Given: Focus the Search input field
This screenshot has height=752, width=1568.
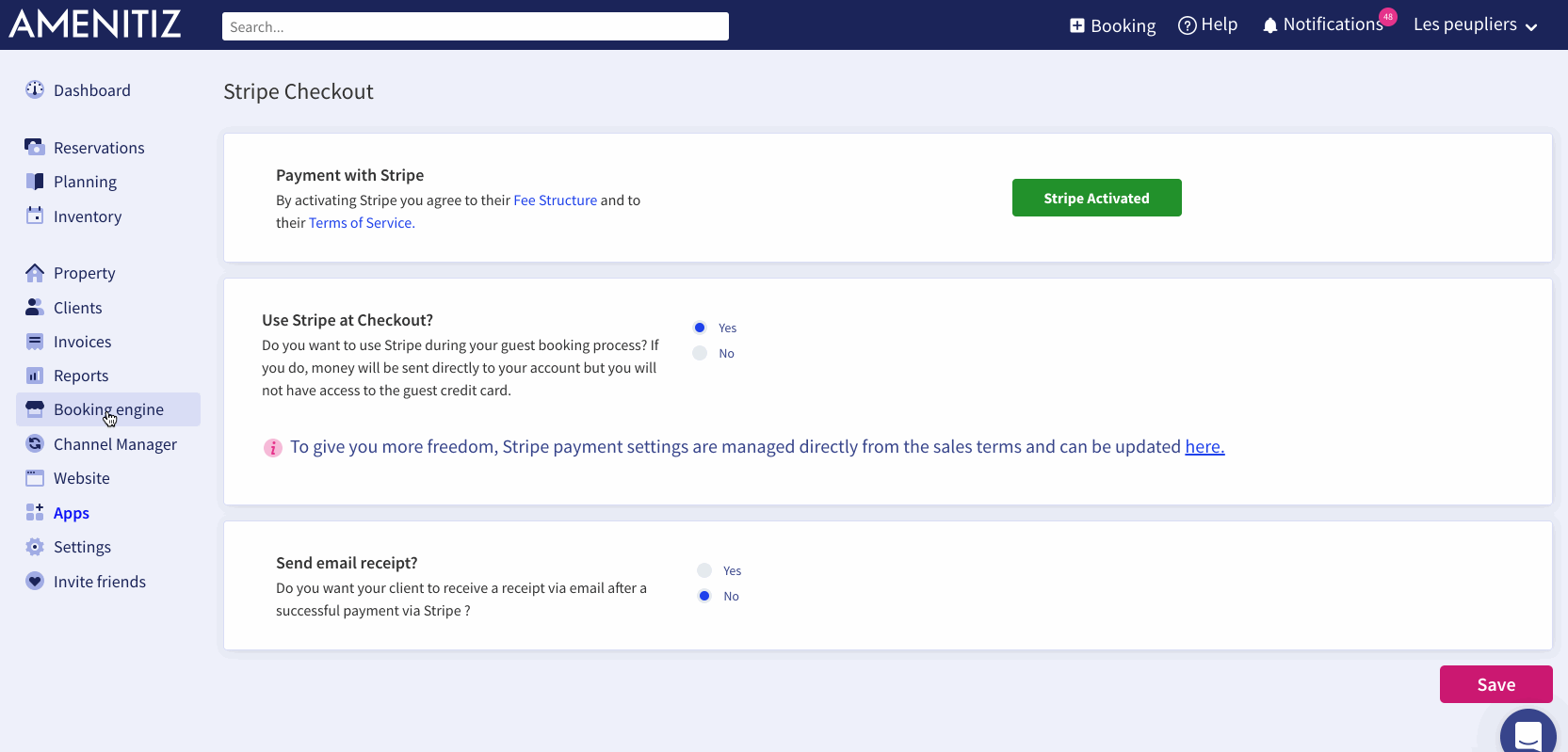Looking at the screenshot, I should click(x=476, y=26).
